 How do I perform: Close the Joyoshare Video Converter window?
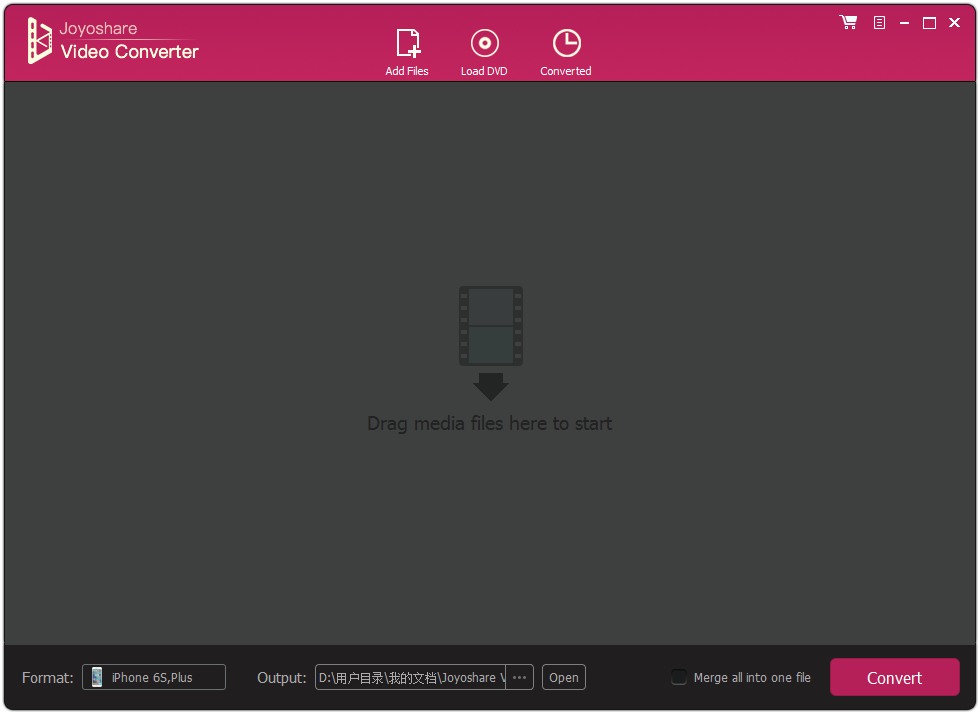[954, 23]
